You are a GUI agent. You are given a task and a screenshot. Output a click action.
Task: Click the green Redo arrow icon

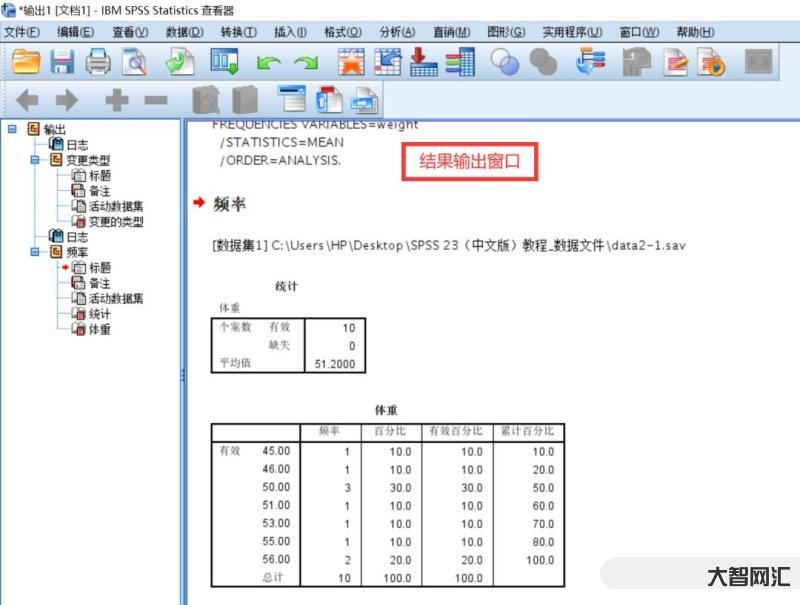[305, 64]
